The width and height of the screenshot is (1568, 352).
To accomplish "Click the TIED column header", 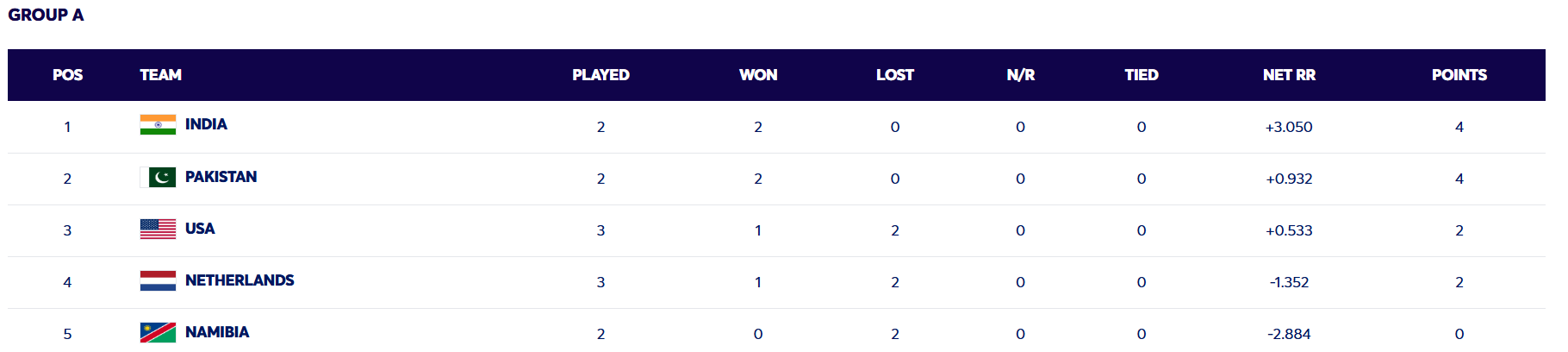I will [x=1142, y=75].
